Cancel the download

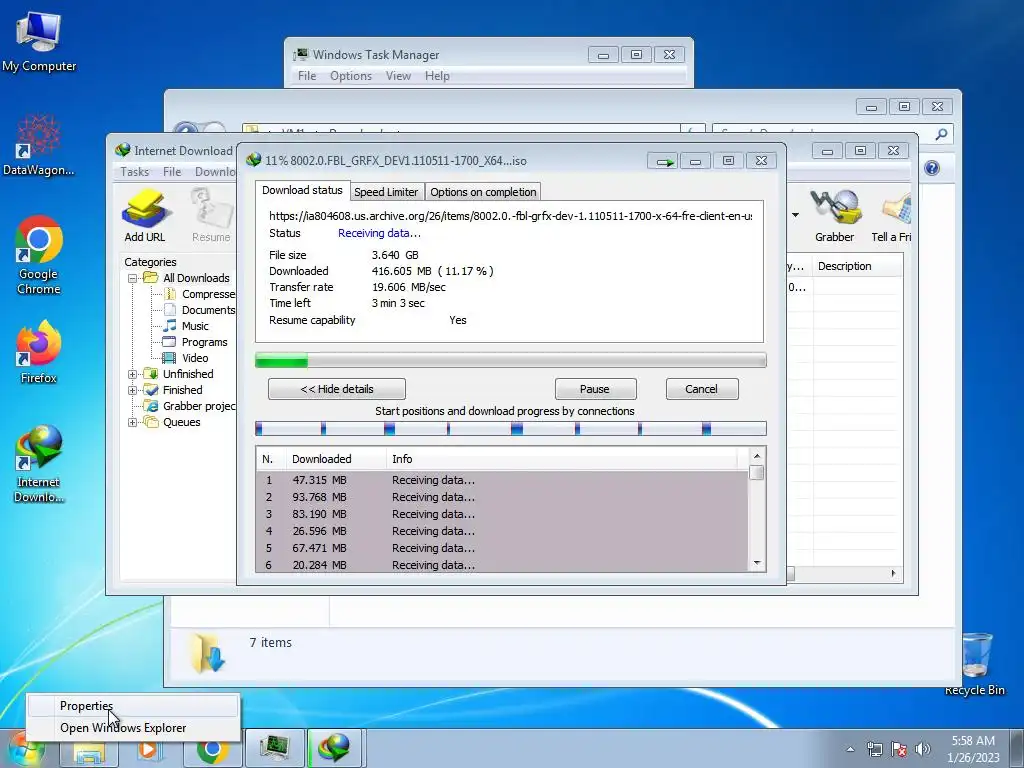click(x=702, y=389)
